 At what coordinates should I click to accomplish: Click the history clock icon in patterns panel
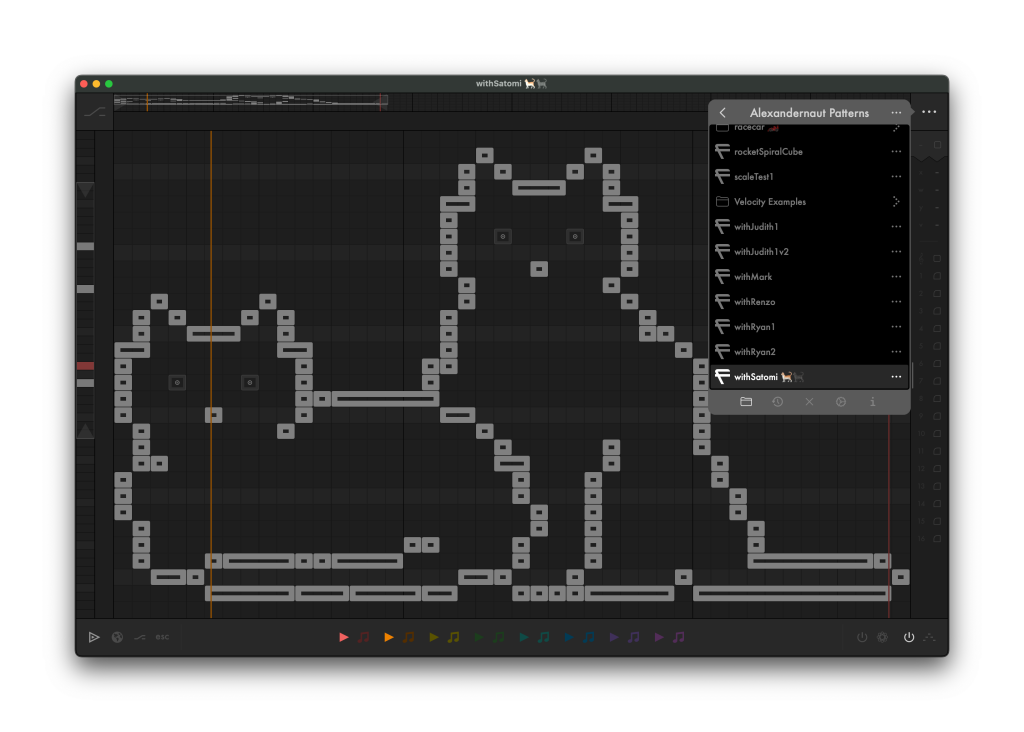[777, 402]
